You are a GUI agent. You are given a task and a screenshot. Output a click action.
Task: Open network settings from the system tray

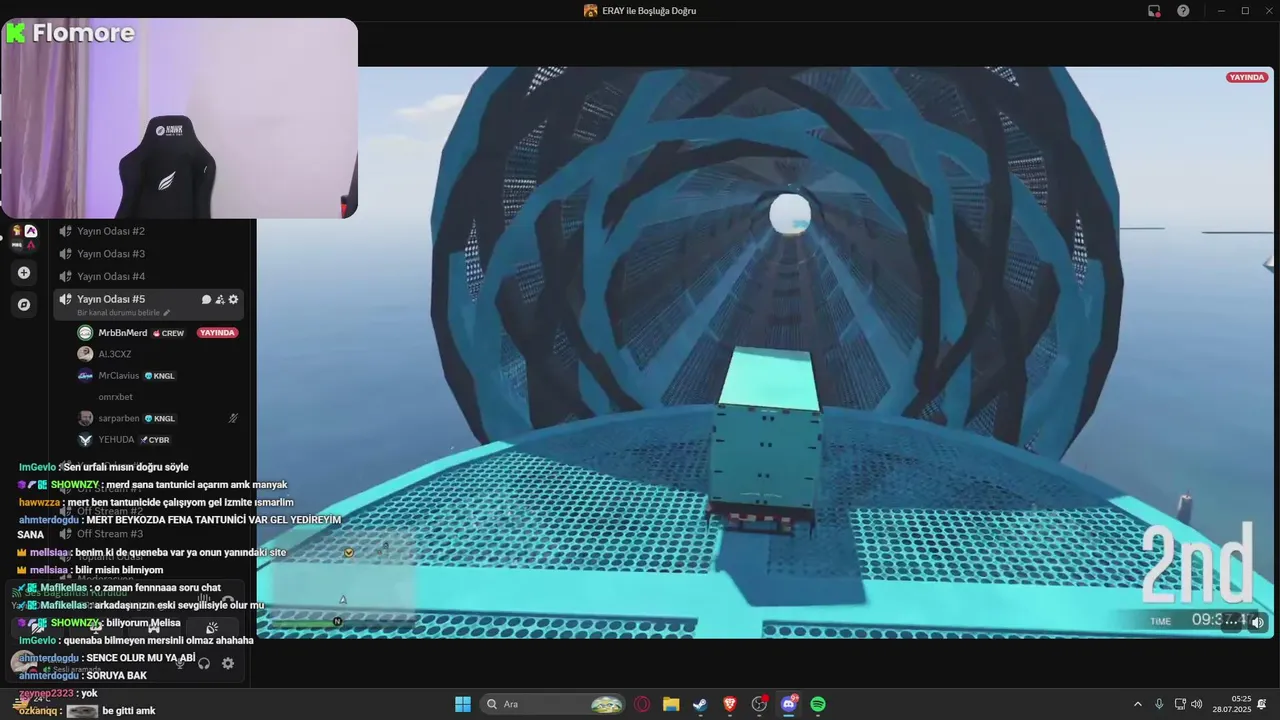pos(1180,704)
